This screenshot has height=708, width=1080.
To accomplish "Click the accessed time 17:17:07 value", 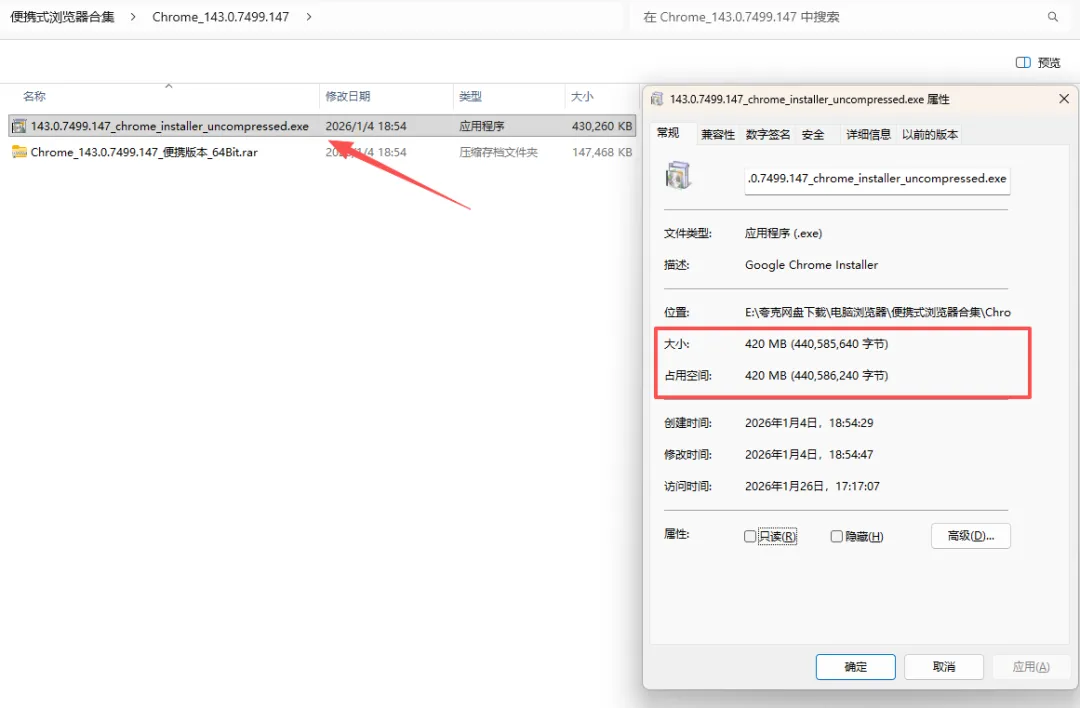I will 812,486.
